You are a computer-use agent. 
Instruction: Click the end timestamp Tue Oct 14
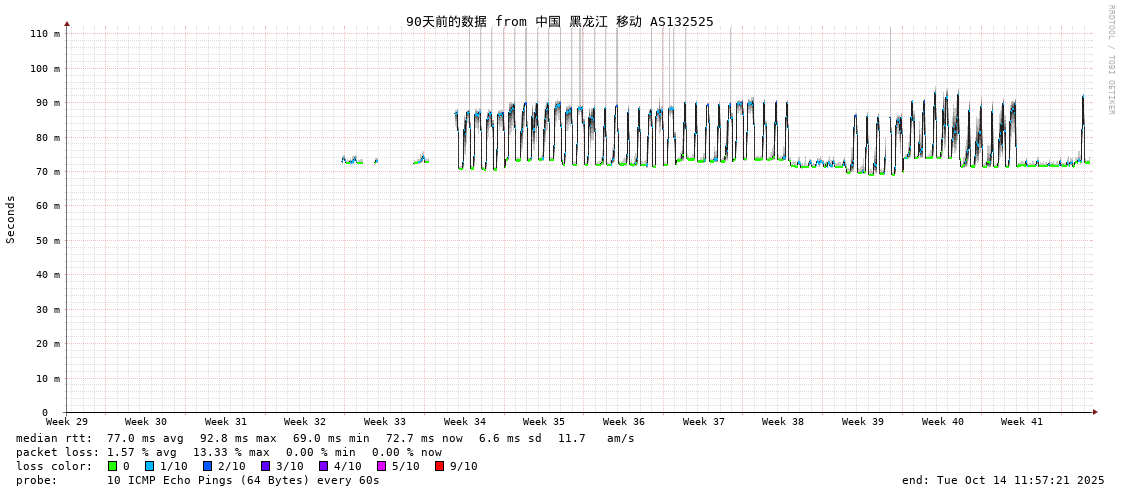[1003, 480]
